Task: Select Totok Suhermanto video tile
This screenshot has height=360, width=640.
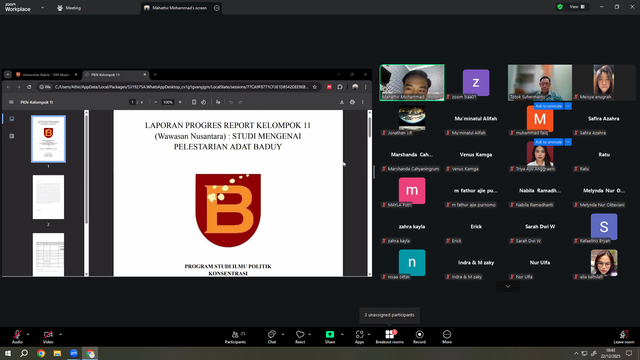Action: coord(540,82)
